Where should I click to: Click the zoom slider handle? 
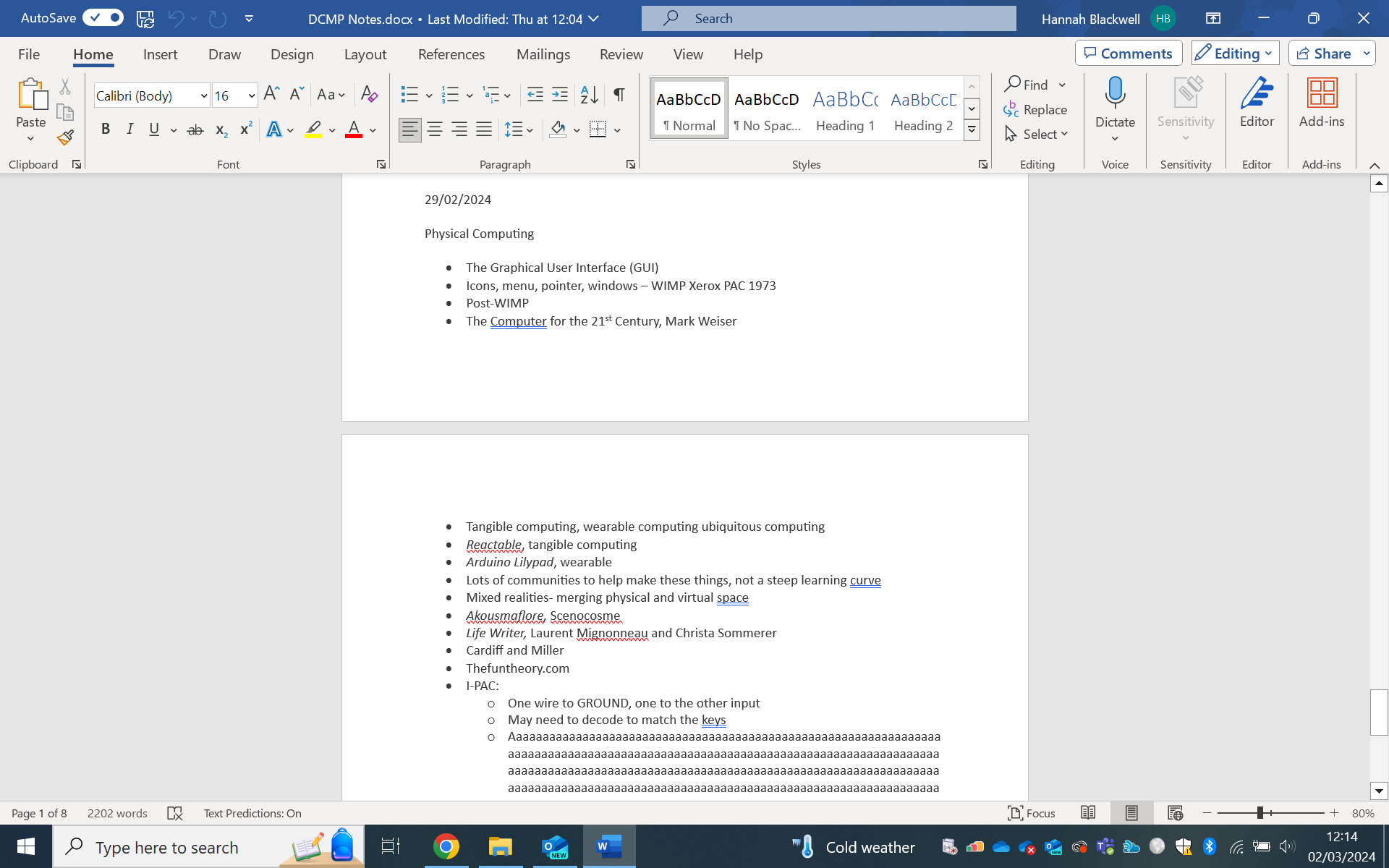(1260, 813)
